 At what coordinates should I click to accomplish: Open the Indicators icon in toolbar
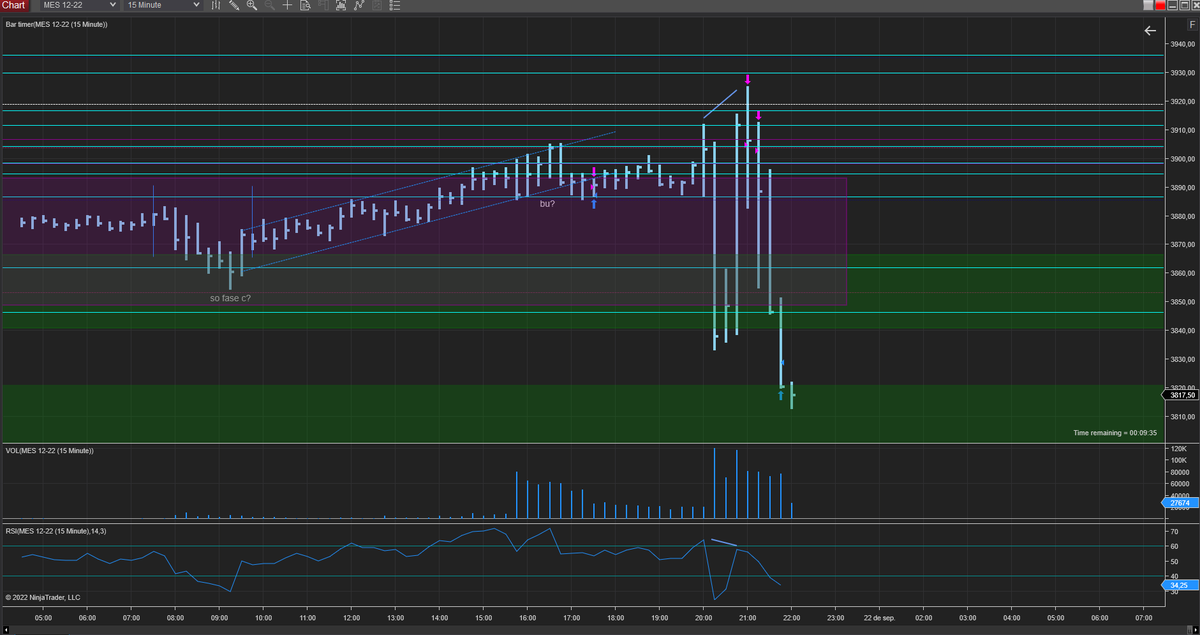coord(359,5)
